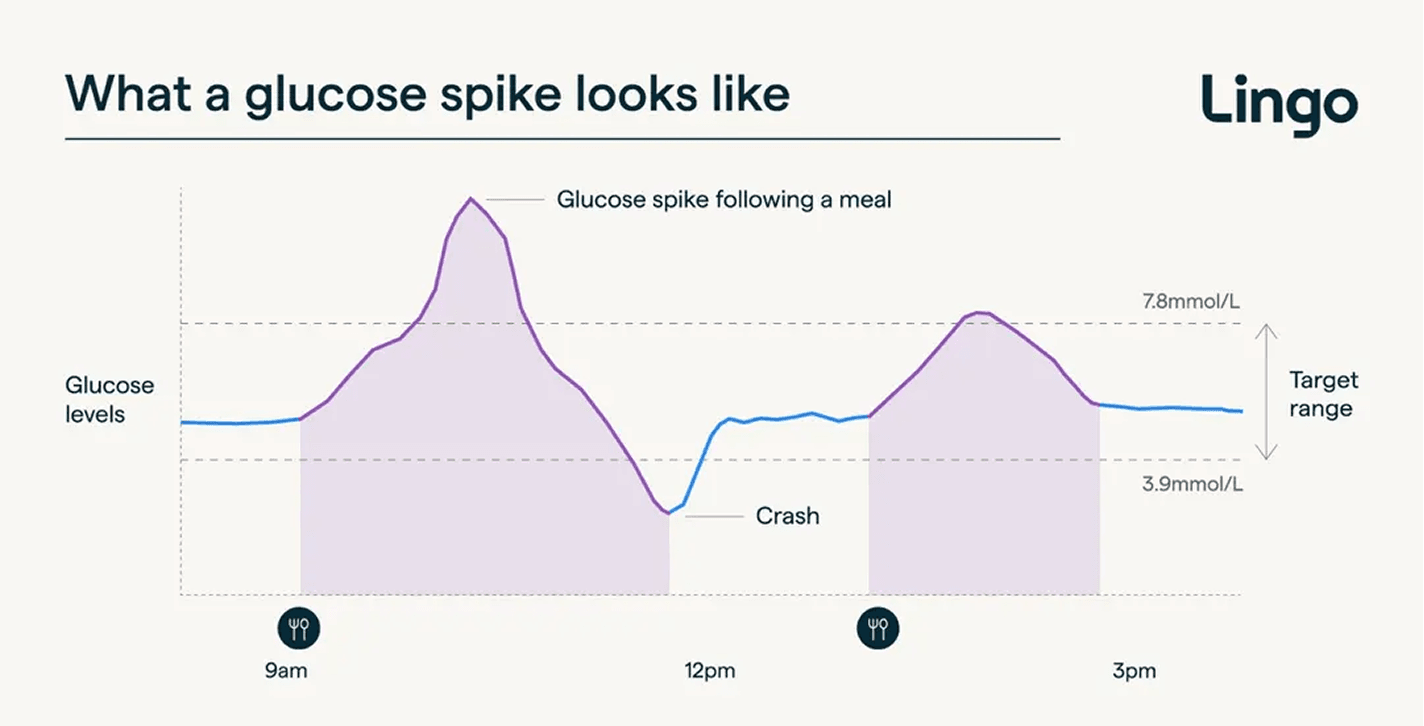
Task: Click the 12pm time label
Action: (x=710, y=671)
